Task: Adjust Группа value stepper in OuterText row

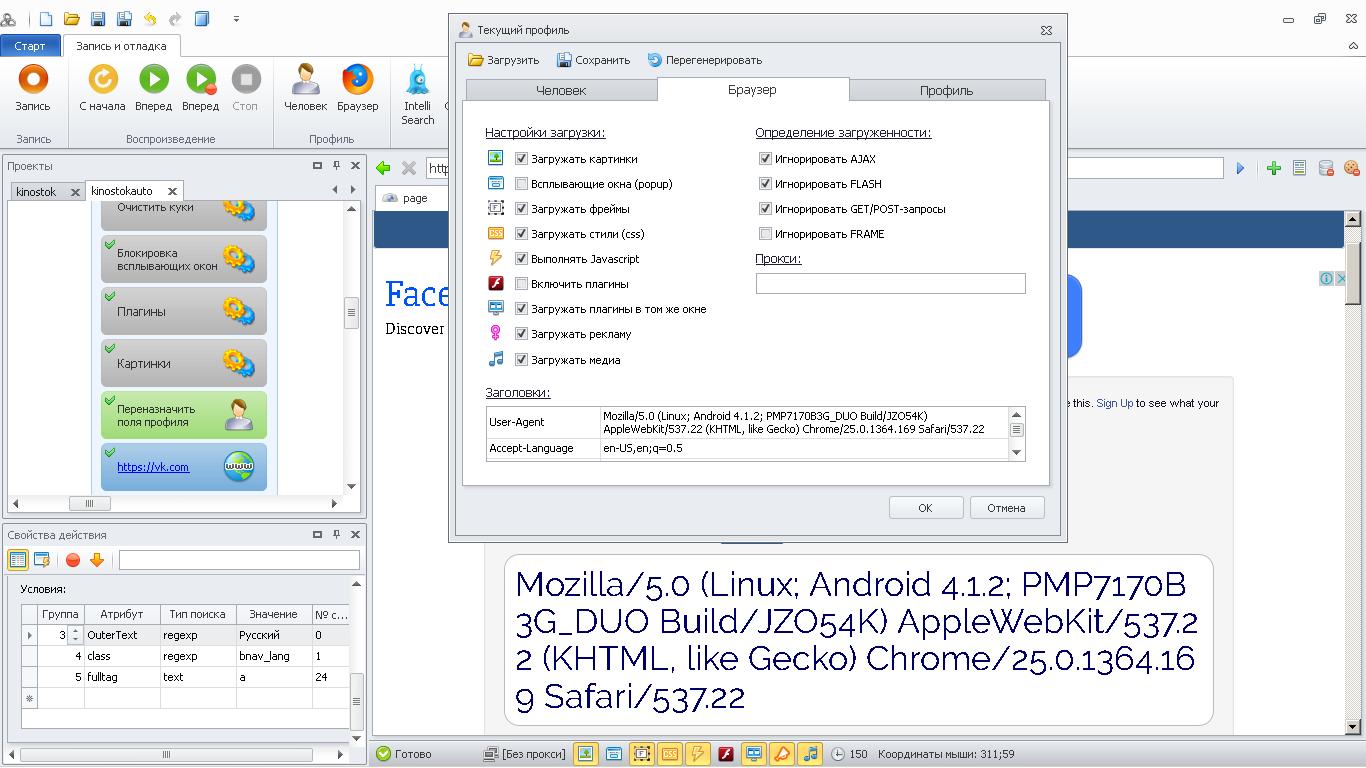Action: [x=75, y=635]
